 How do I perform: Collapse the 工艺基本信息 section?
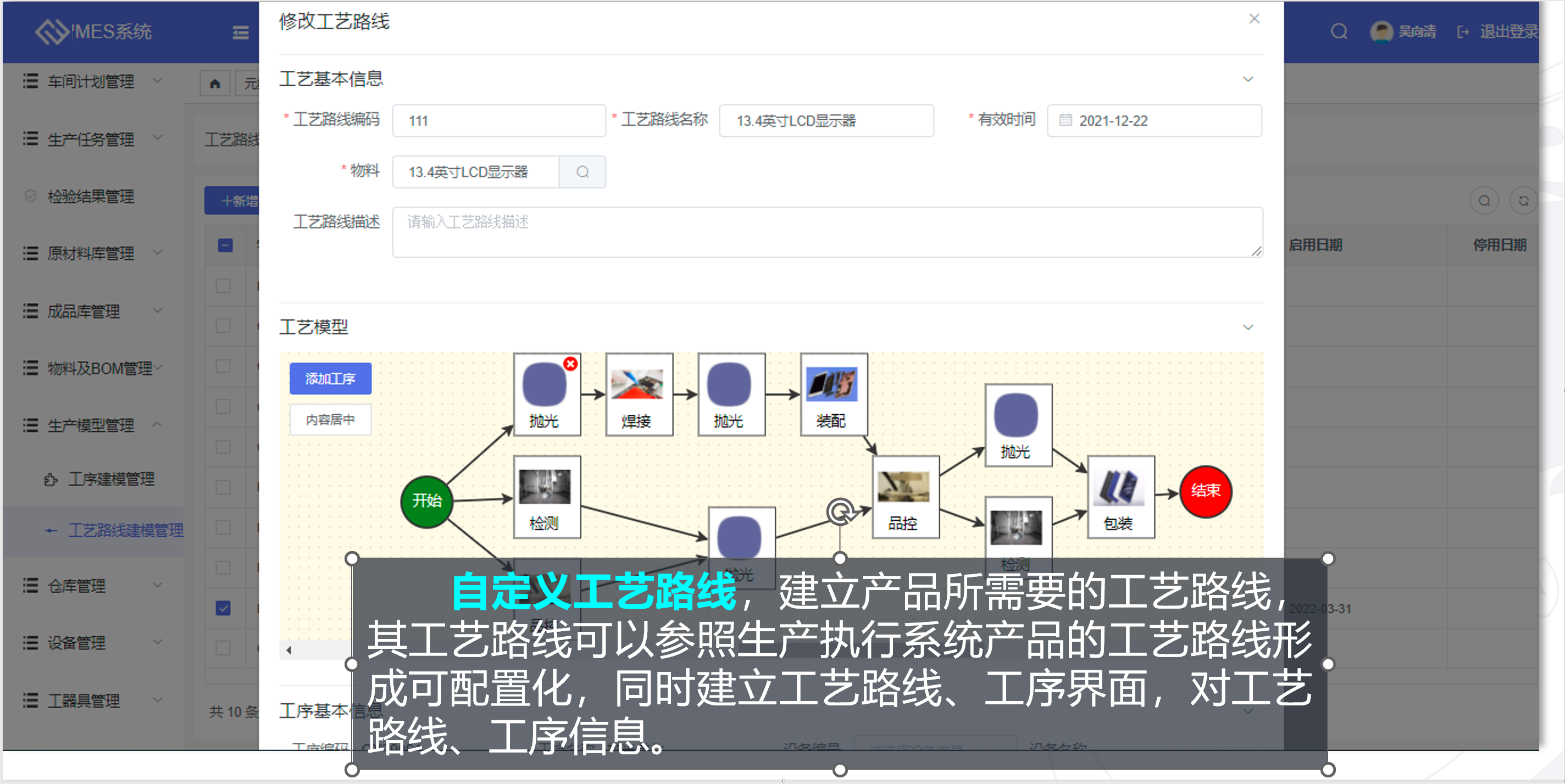click(1248, 79)
